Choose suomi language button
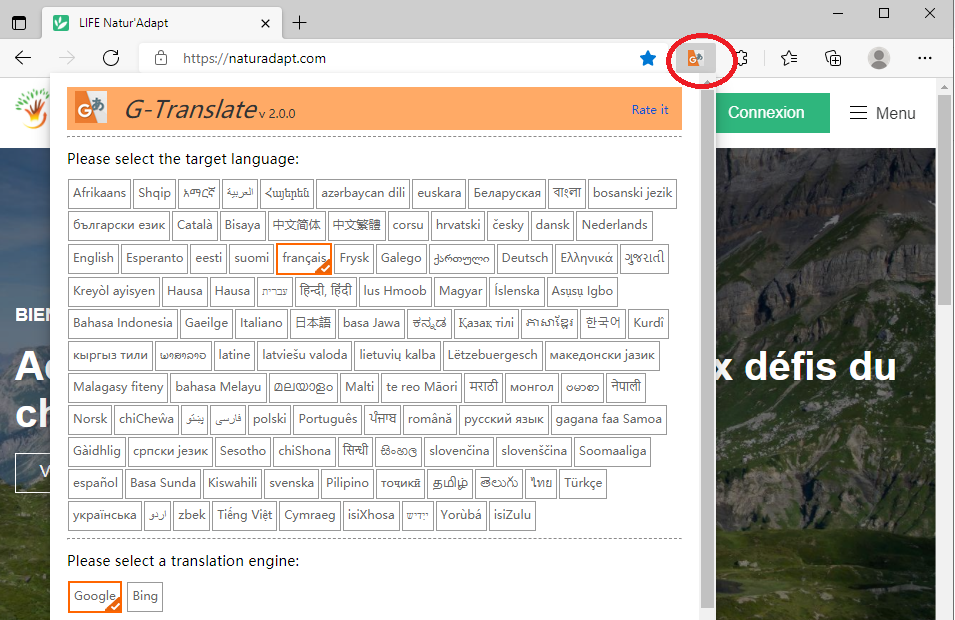The image size is (955, 620). (x=252, y=258)
